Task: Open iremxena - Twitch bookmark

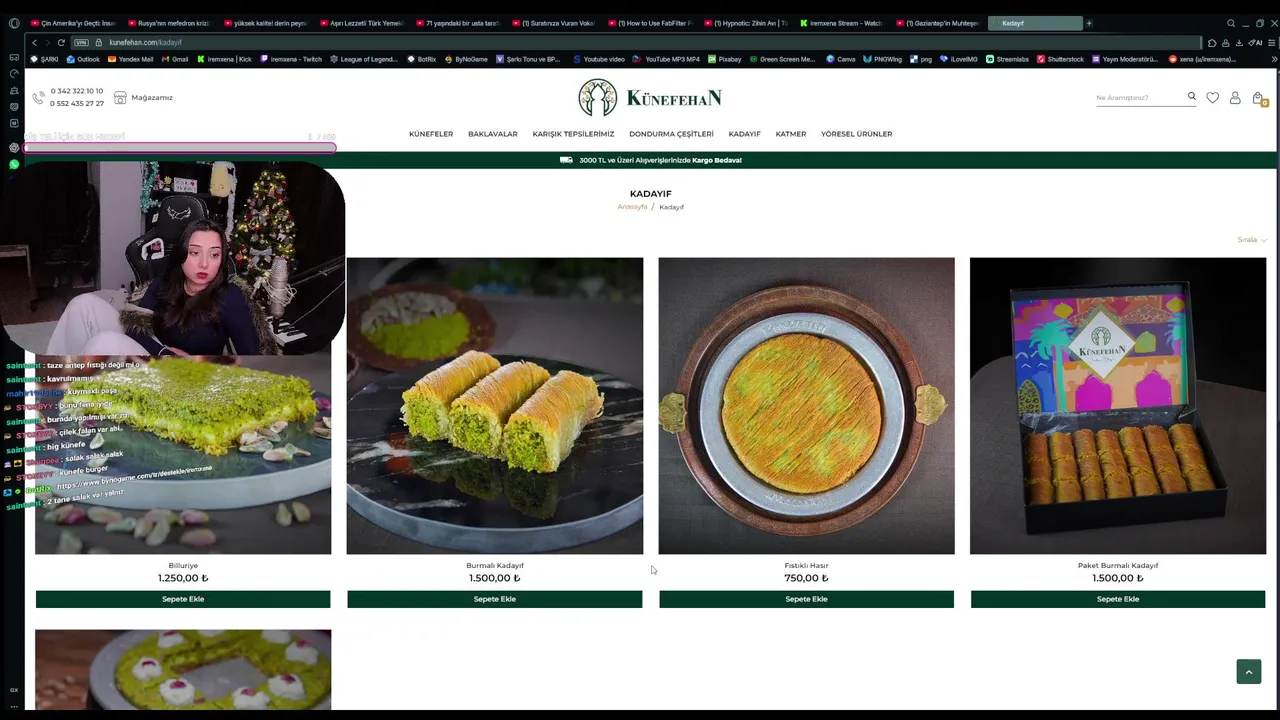Action: [291, 59]
